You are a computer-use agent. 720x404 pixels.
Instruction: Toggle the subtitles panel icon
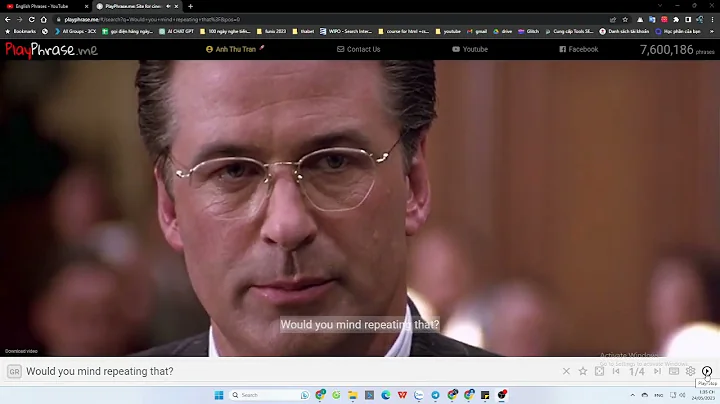[x=674, y=371]
